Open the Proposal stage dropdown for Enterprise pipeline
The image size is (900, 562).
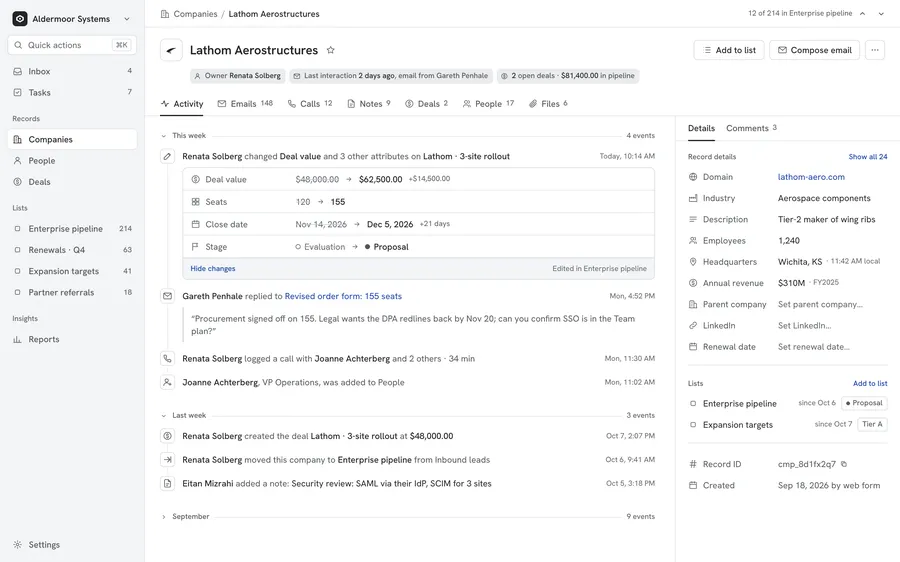tap(864, 403)
